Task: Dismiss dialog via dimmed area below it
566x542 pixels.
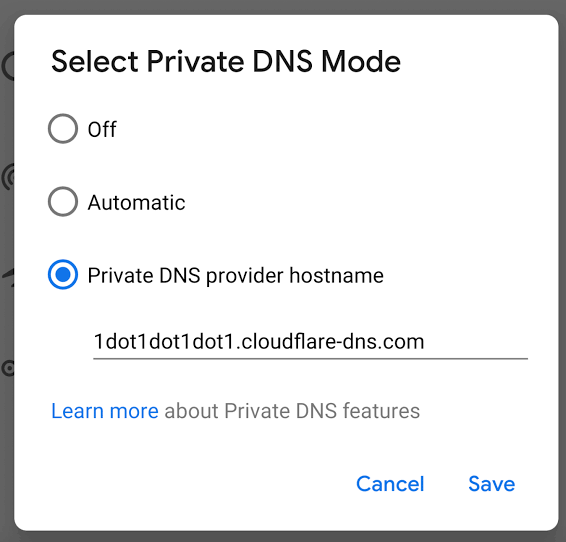Action: click(283, 537)
